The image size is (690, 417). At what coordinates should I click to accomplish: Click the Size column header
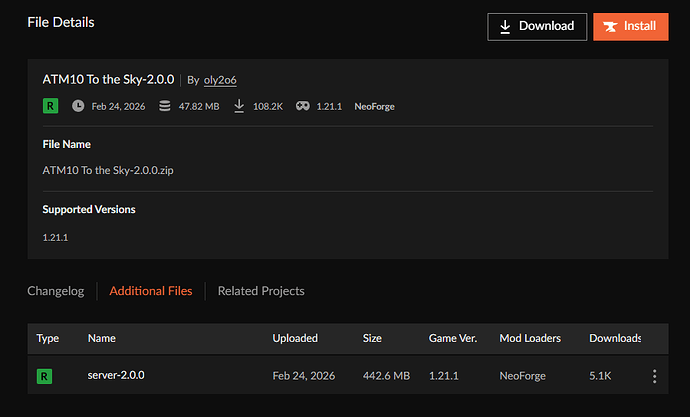pyautogui.click(x=372, y=338)
